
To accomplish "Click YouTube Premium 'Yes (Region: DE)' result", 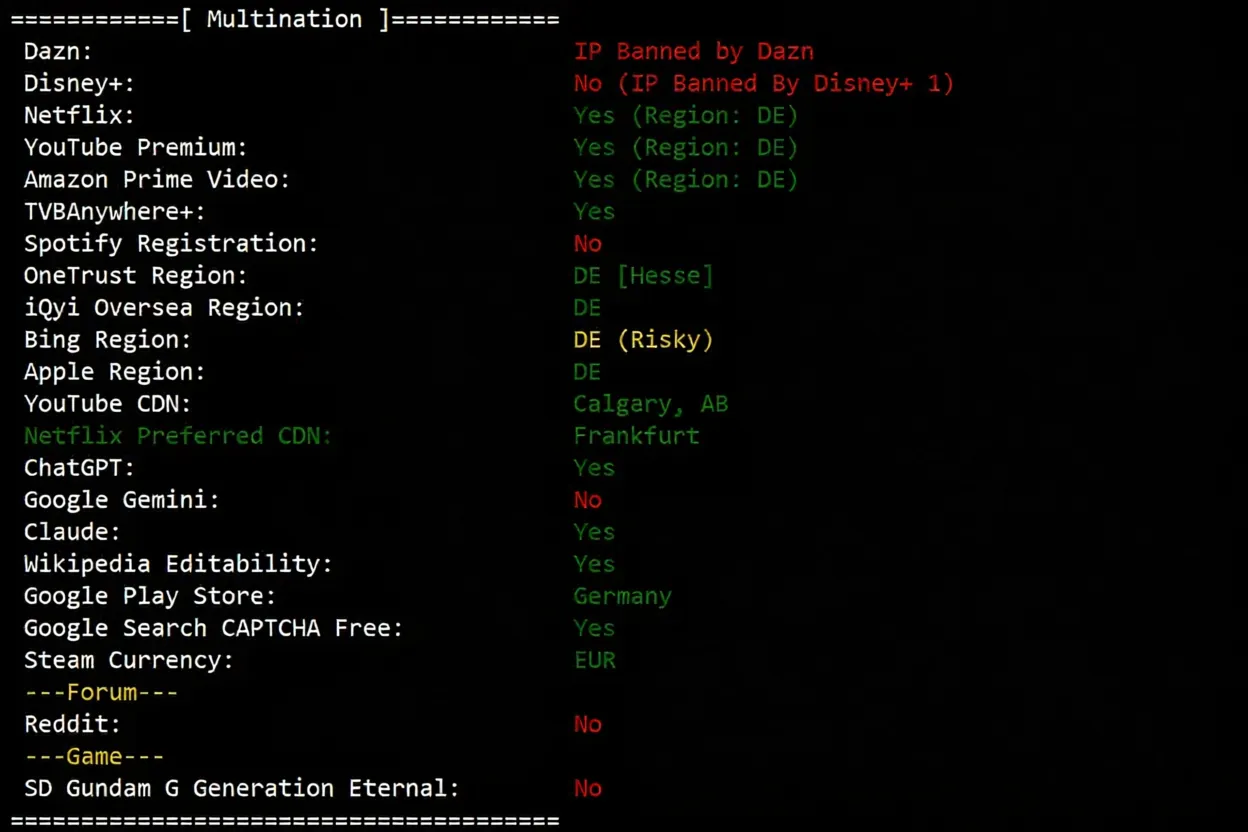I will click(x=686, y=147).
